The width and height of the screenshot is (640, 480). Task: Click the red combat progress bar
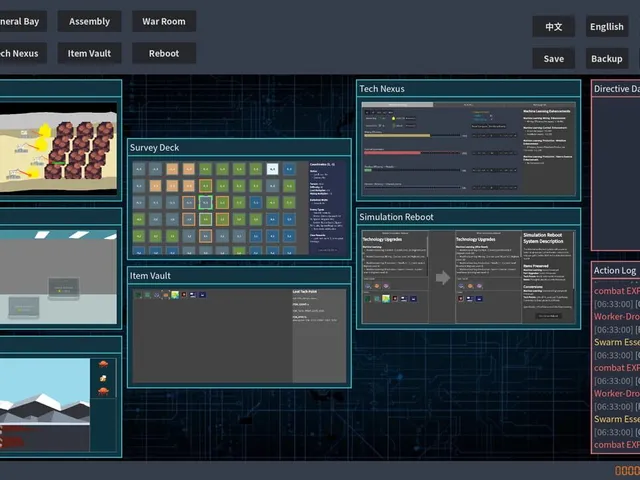(392, 153)
